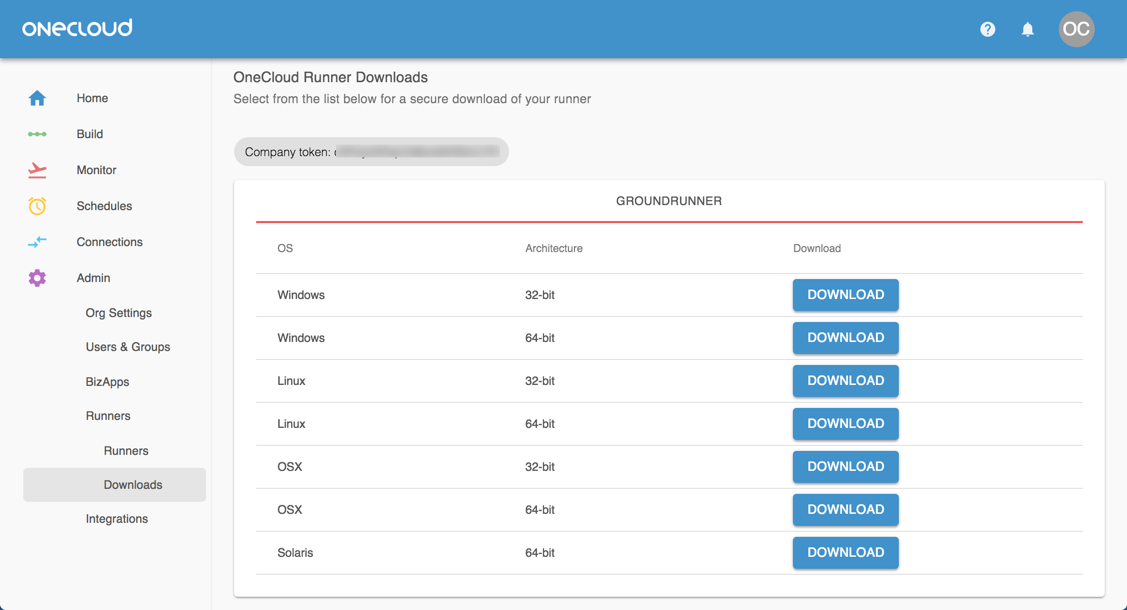Collapse the Runners parent submenu
Viewport: 1127px width, 610px height.
pyautogui.click(x=108, y=415)
